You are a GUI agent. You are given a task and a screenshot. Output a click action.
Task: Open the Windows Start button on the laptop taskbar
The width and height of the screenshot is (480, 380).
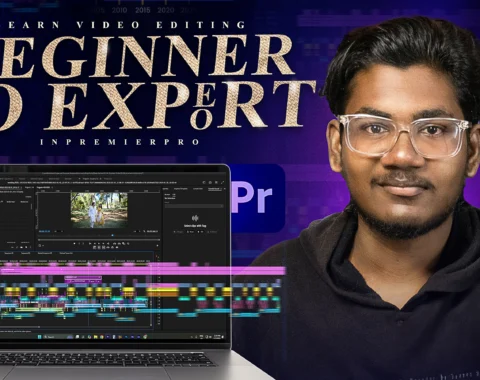pyautogui.click(x=39, y=337)
